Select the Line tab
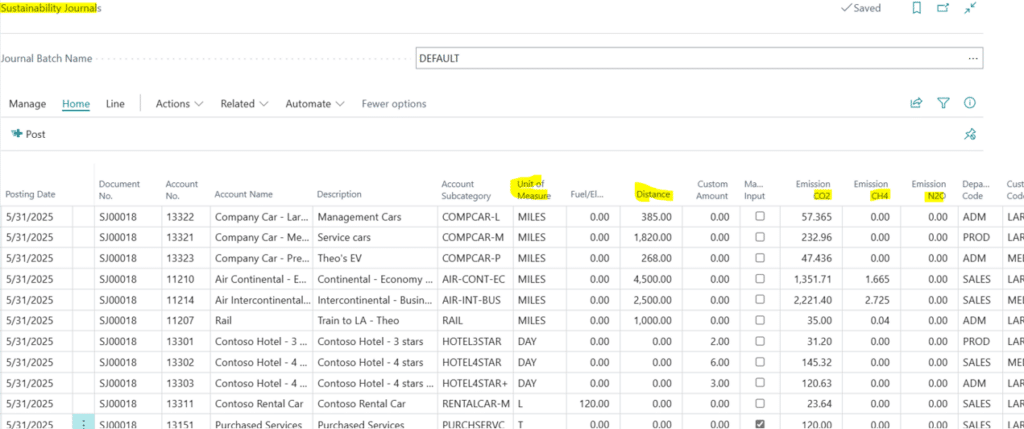The image size is (1024, 429). tap(115, 103)
